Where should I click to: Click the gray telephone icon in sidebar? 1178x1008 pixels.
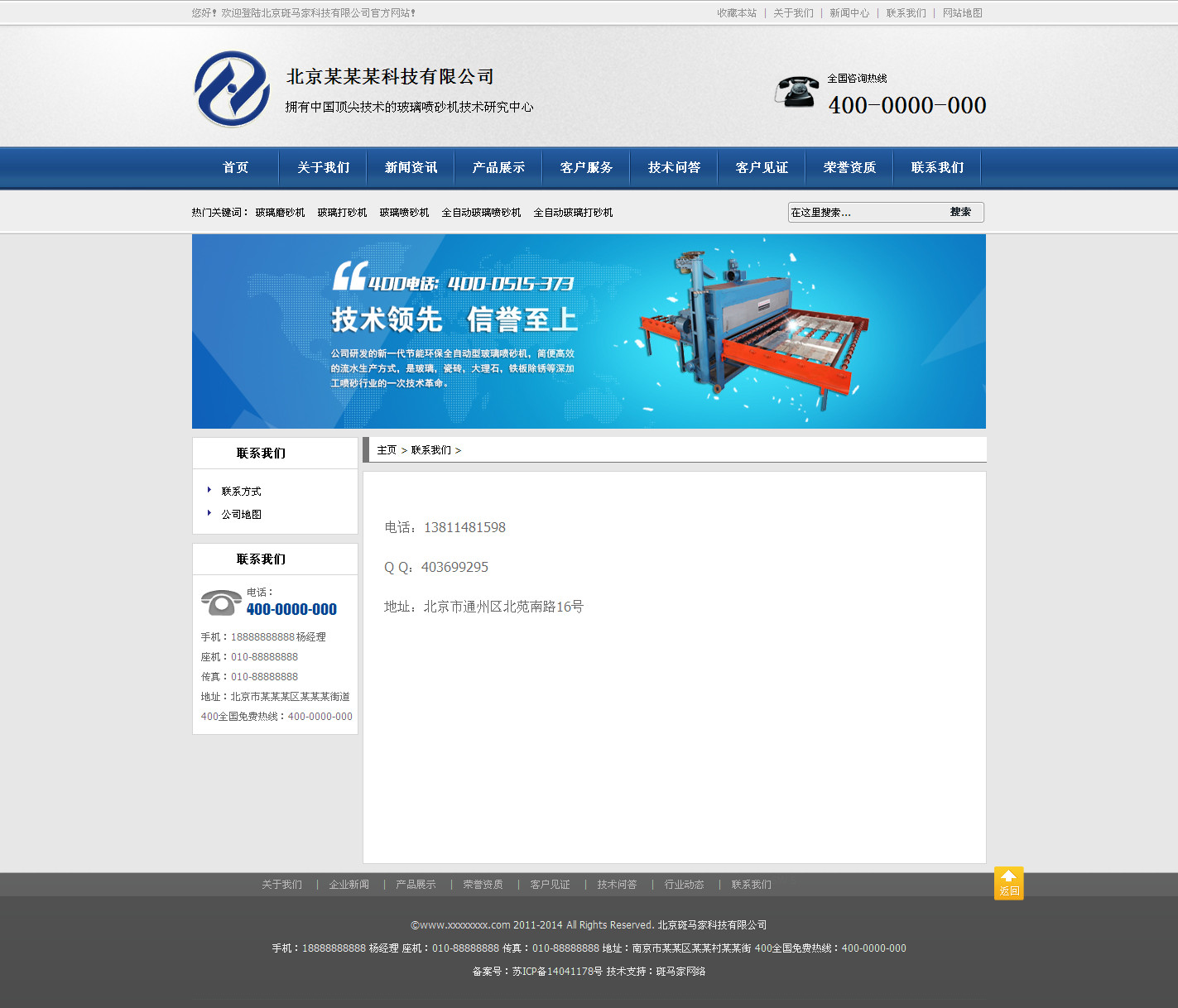tap(221, 602)
